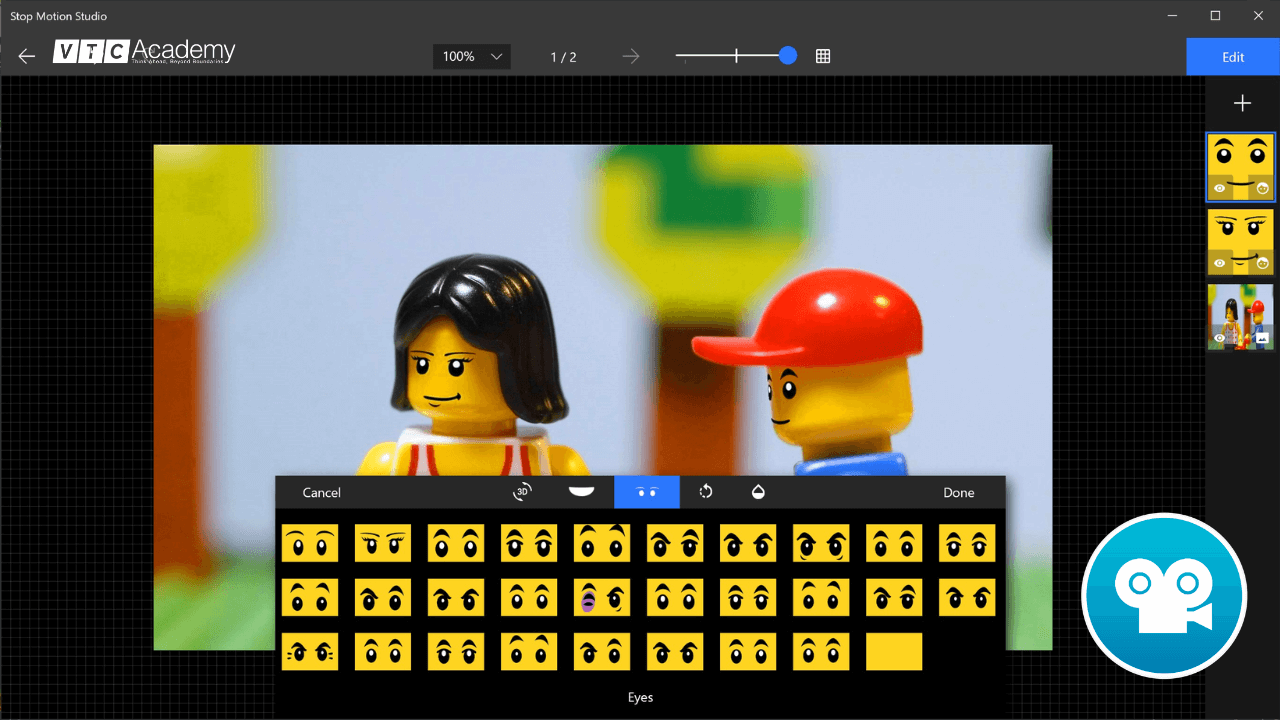
Task: Toggle the eye icon on the Lego scene thumbnail
Action: point(1218,336)
